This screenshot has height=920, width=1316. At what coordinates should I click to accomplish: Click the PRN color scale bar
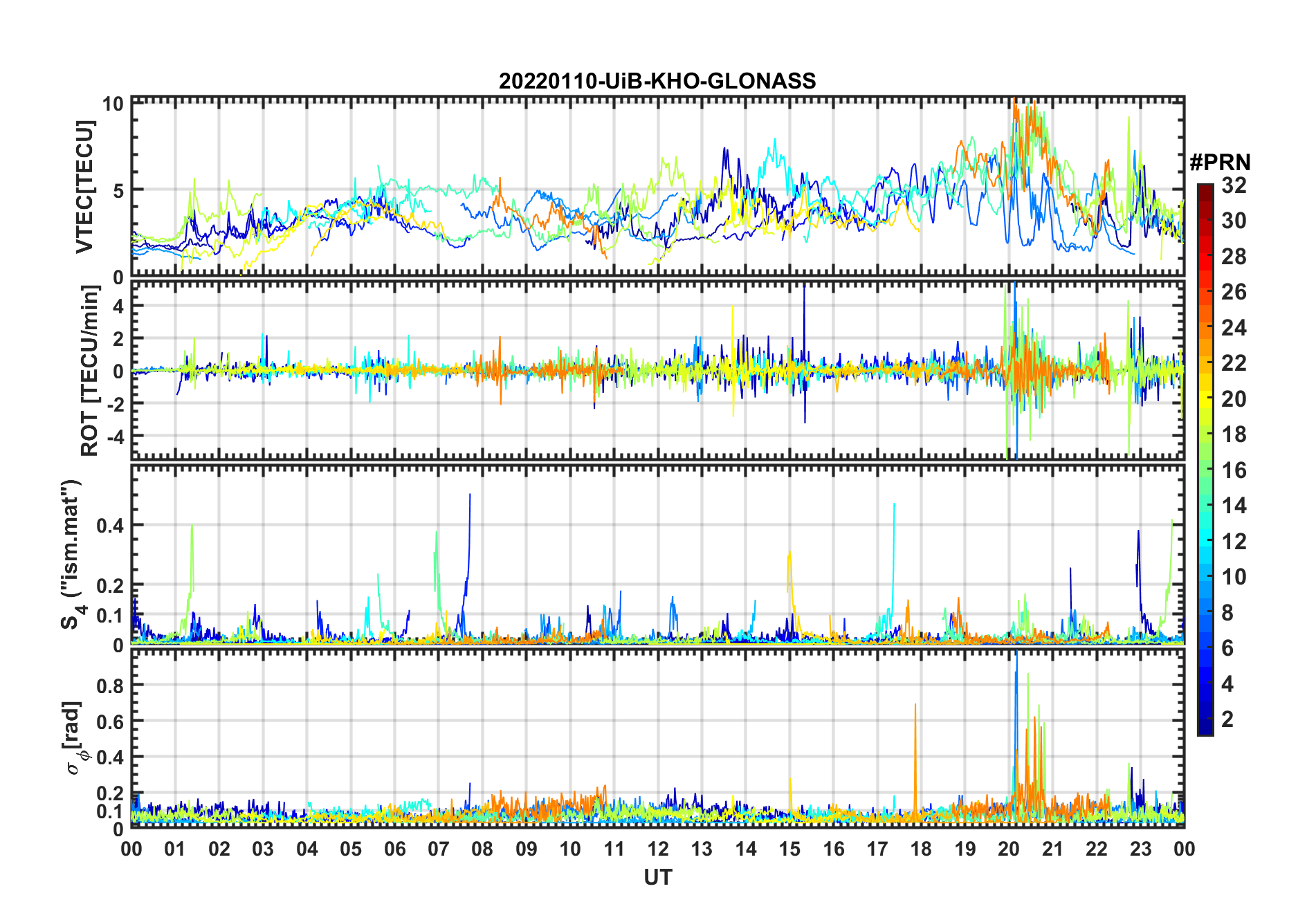(x=1205, y=459)
